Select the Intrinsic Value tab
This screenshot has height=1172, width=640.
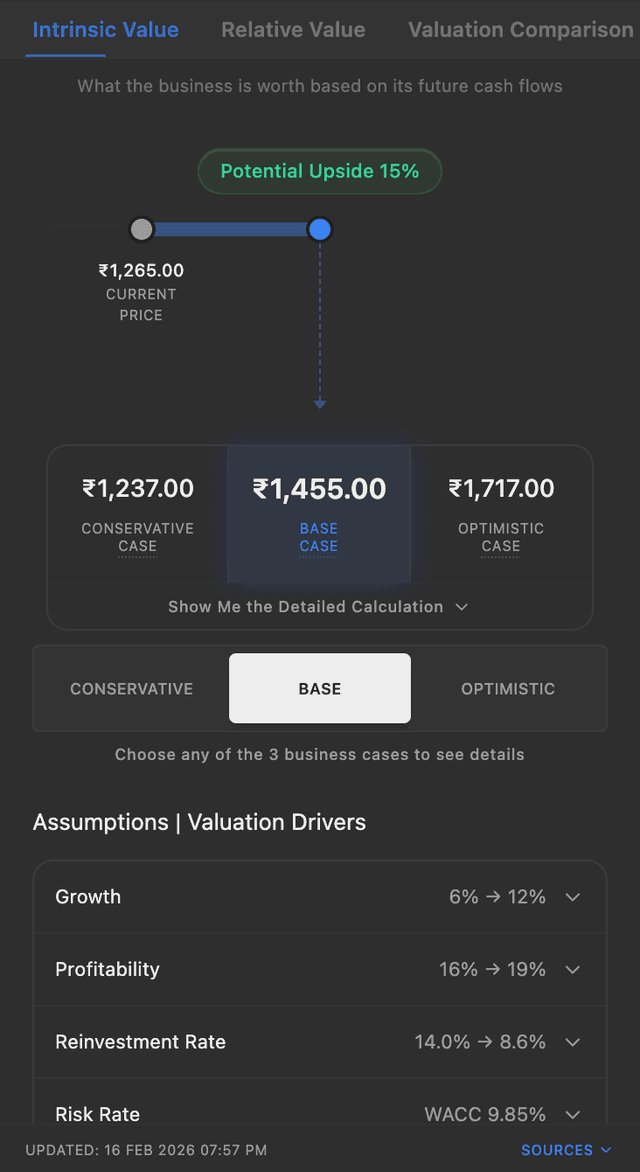click(x=105, y=30)
